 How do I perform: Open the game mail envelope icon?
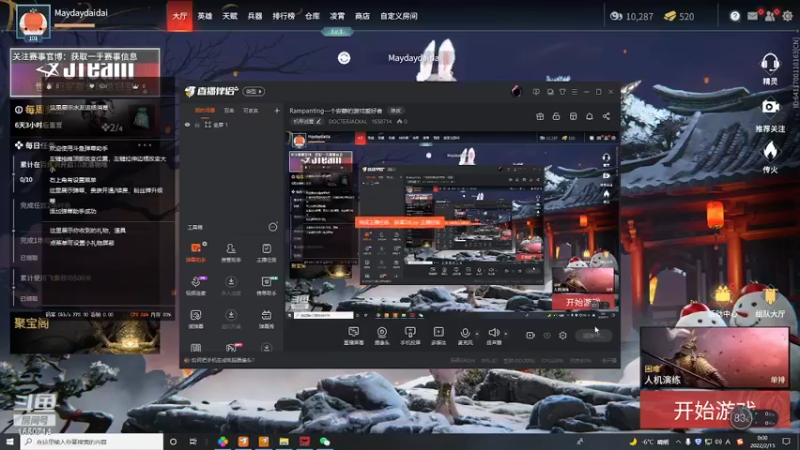(753, 16)
